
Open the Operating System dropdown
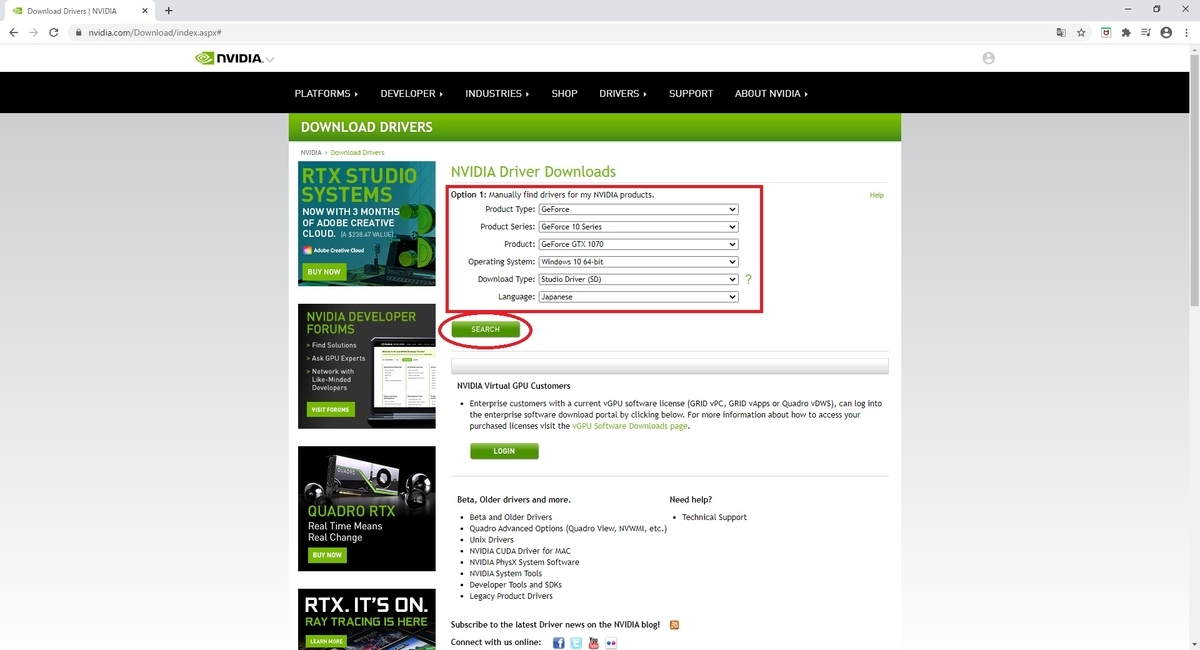638,262
